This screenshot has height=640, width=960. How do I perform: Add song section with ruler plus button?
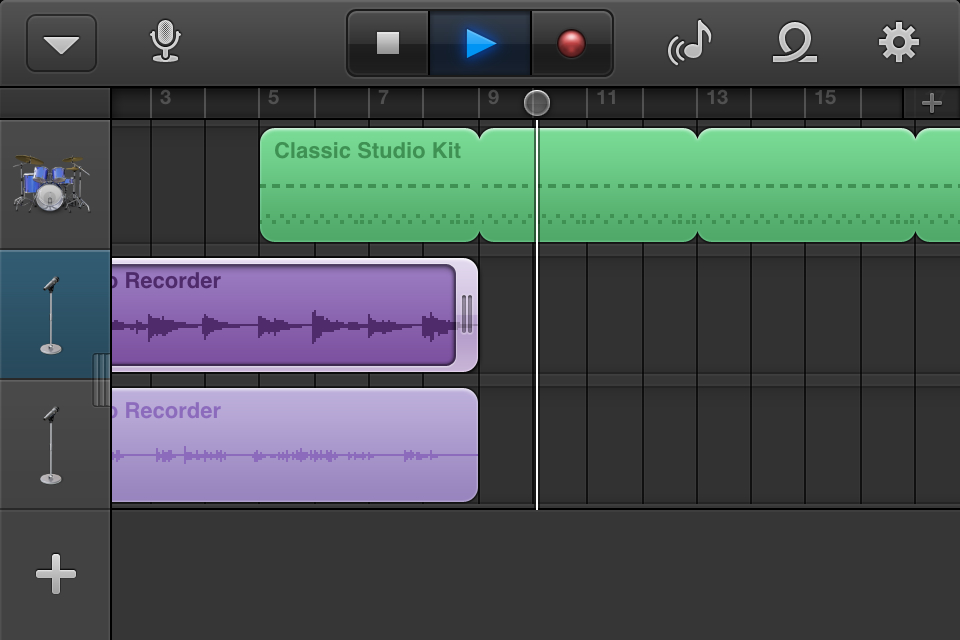(x=931, y=103)
